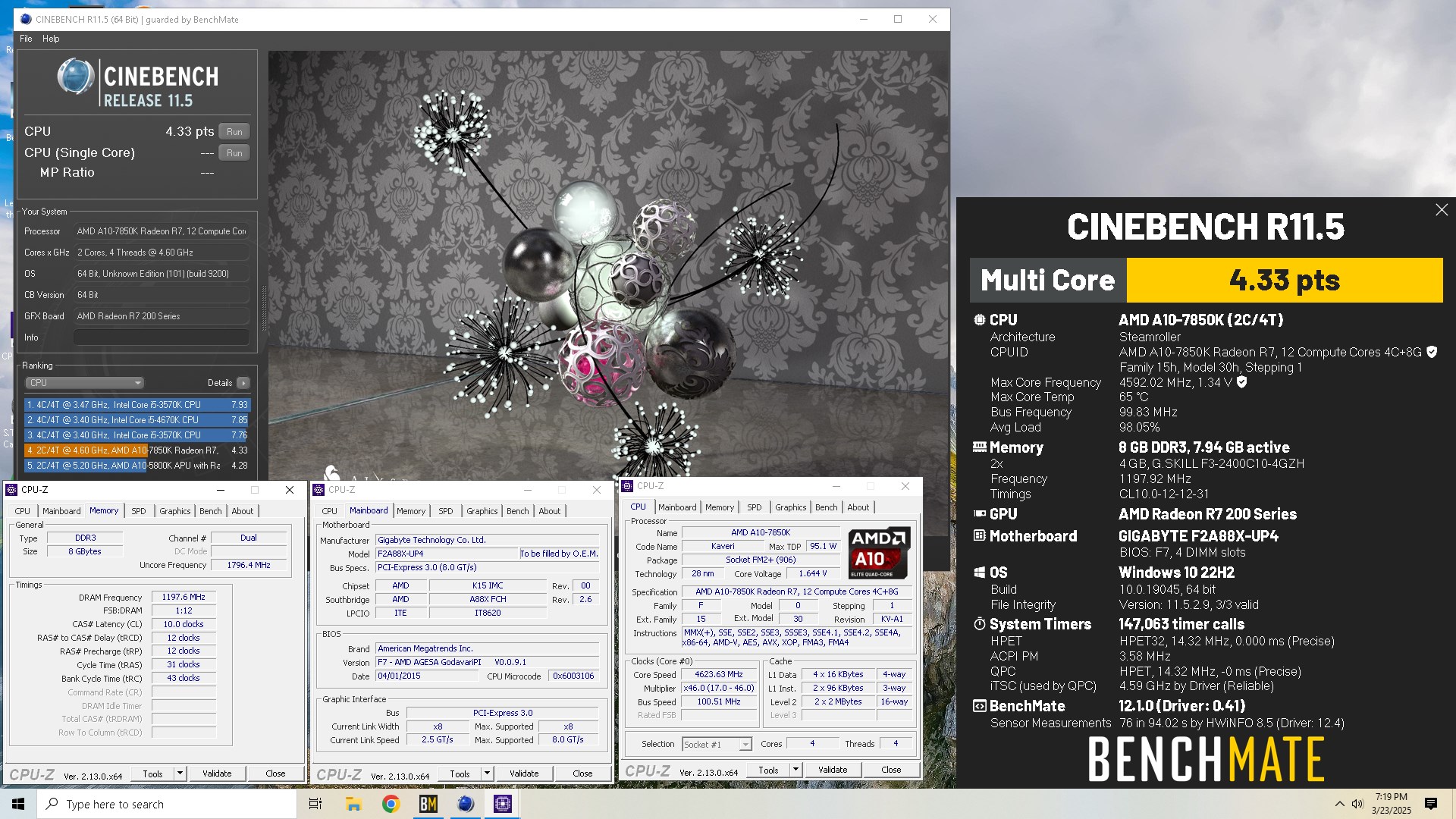Click the Cinebench logo sphere
Image resolution: width=1456 pixels, height=819 pixels.
[x=75, y=77]
